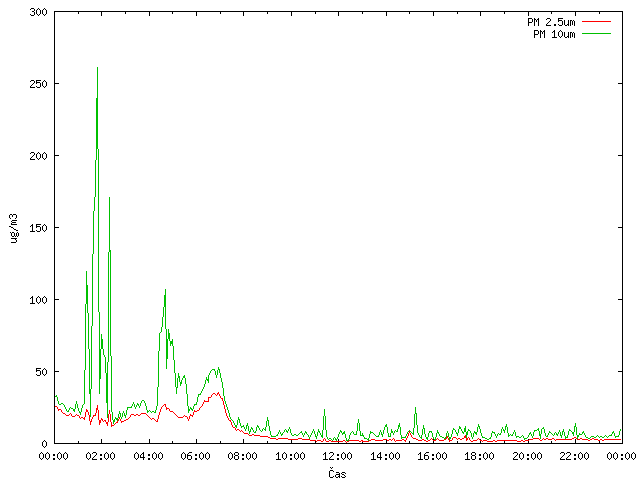Click the 02:00 time label
The width and height of the screenshot is (640, 480).
pyautogui.click(x=101, y=456)
